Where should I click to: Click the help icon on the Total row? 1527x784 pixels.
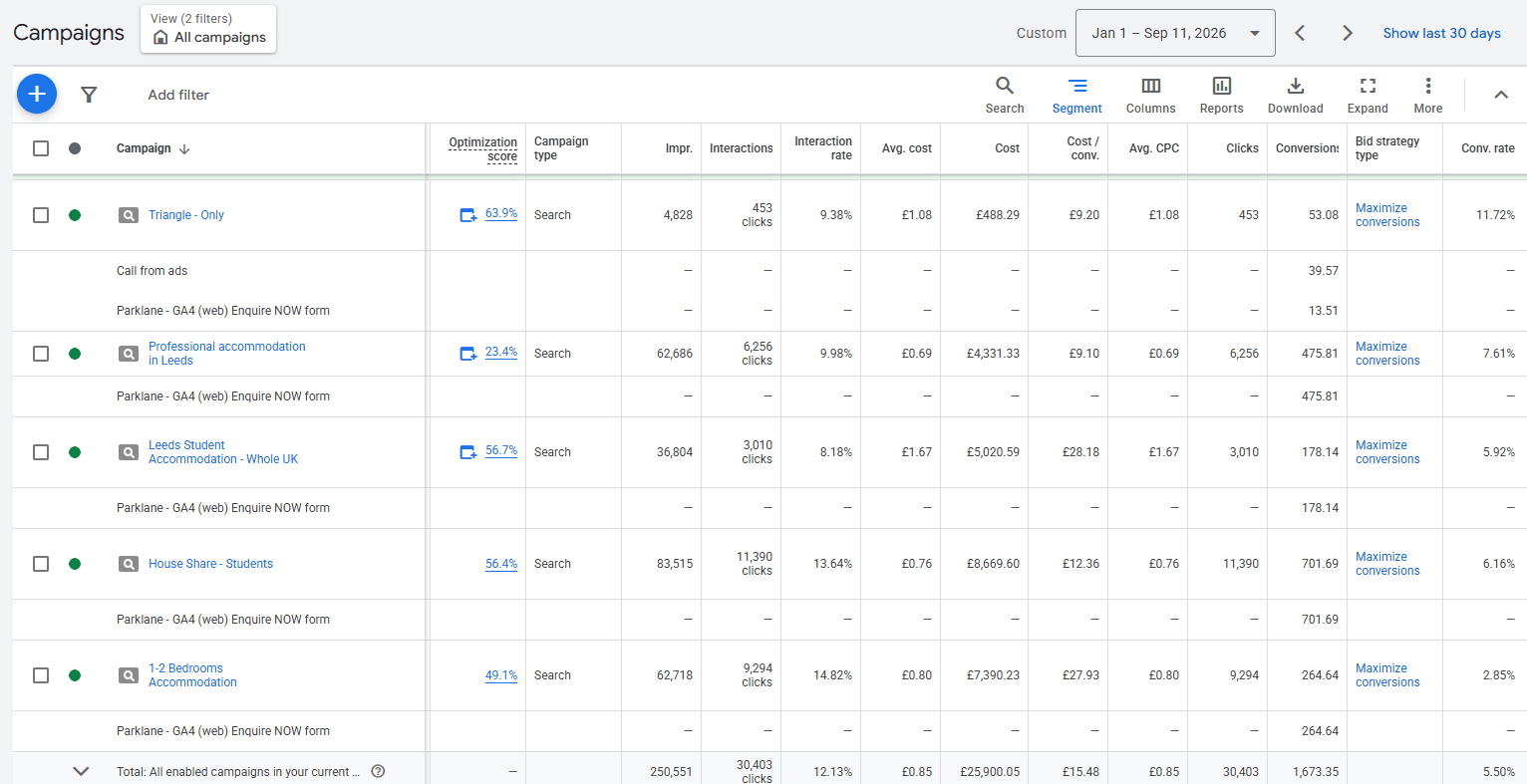(x=378, y=771)
